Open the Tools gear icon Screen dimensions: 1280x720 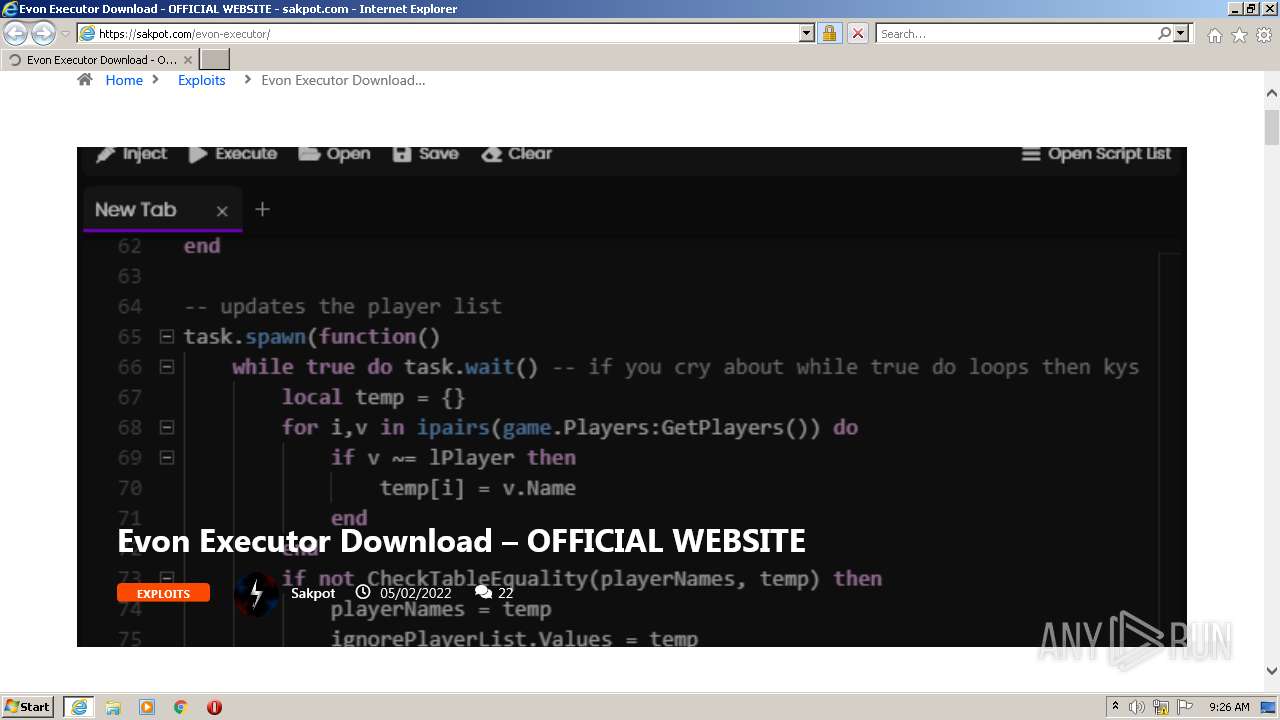[1264, 35]
